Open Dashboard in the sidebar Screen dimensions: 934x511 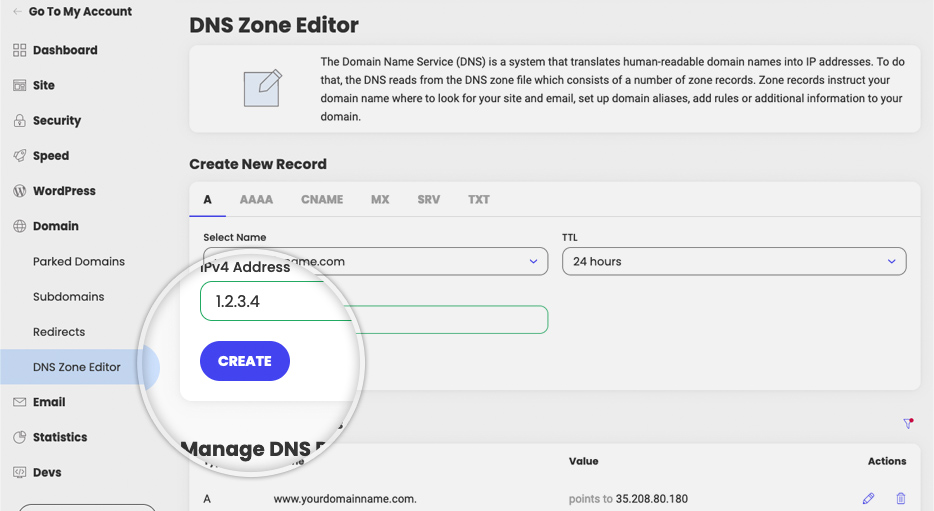click(65, 50)
